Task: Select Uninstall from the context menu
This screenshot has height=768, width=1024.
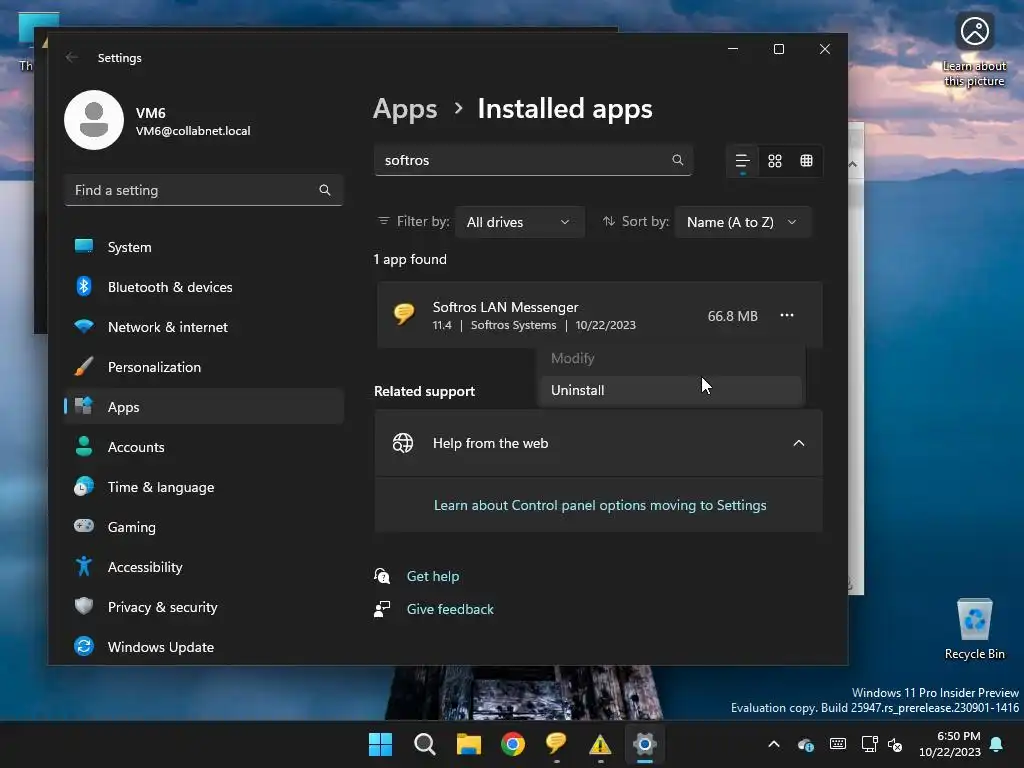Action: [x=671, y=390]
